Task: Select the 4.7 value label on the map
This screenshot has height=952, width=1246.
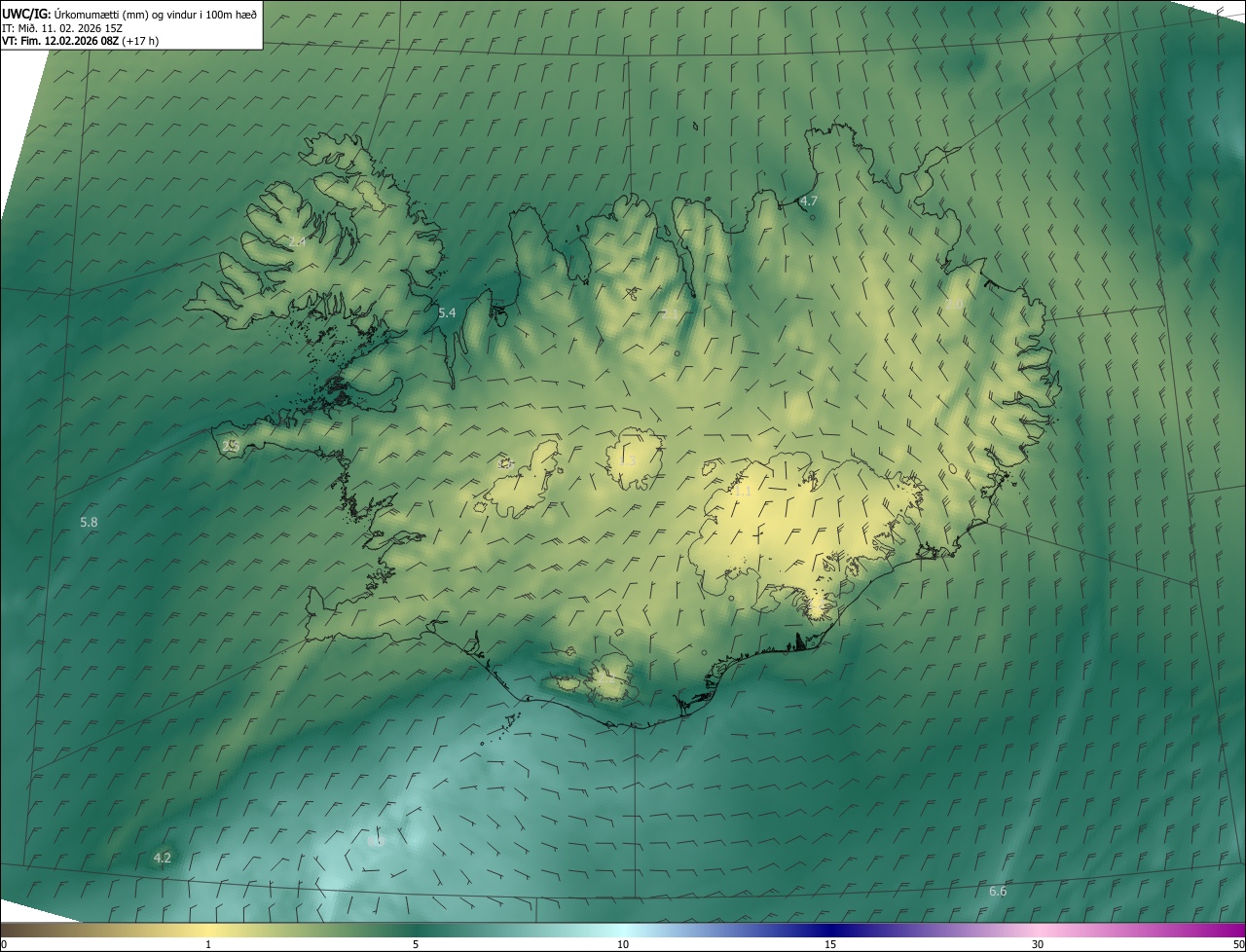Action: click(x=808, y=201)
